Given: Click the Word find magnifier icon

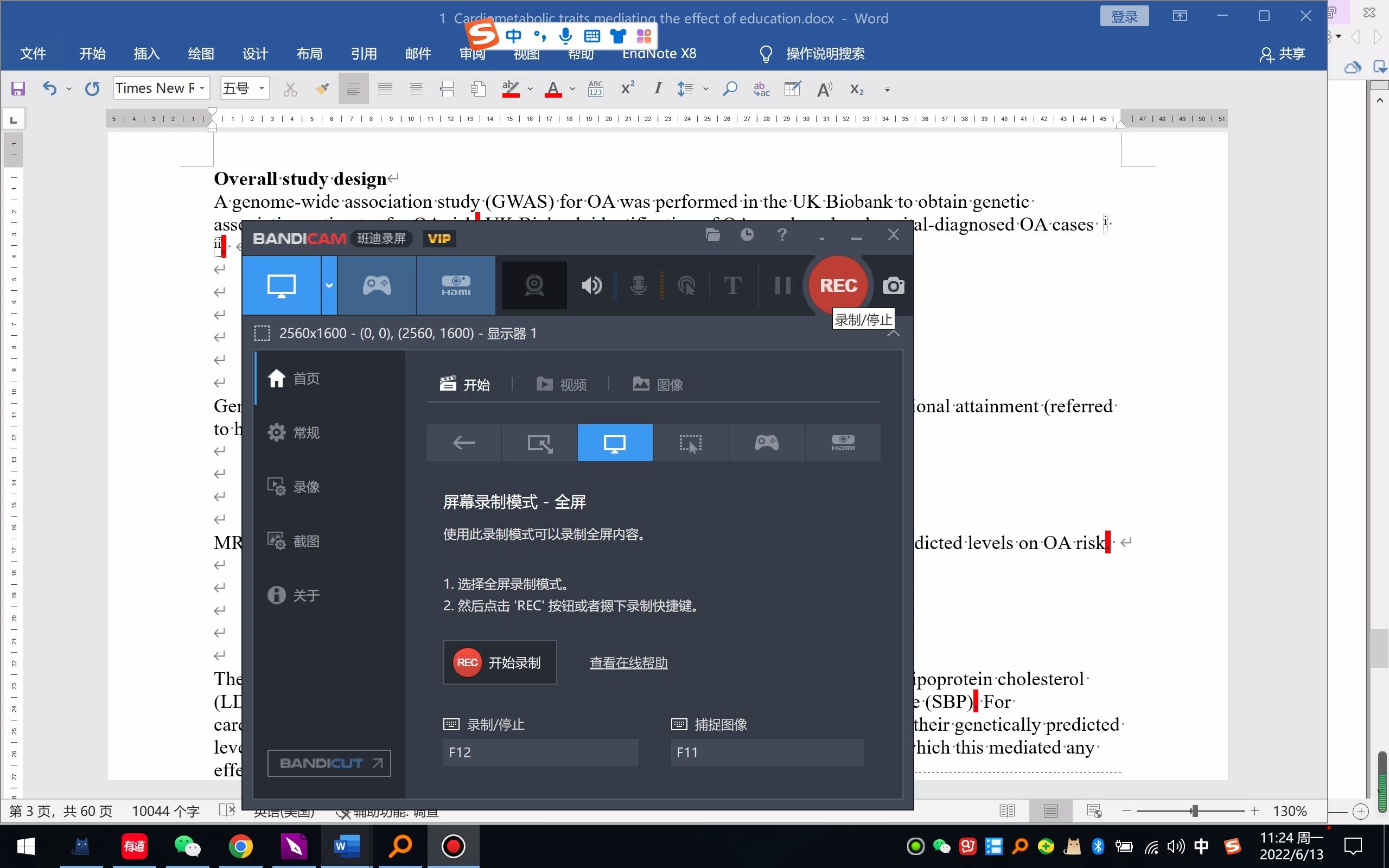Looking at the screenshot, I should pyautogui.click(x=730, y=88).
